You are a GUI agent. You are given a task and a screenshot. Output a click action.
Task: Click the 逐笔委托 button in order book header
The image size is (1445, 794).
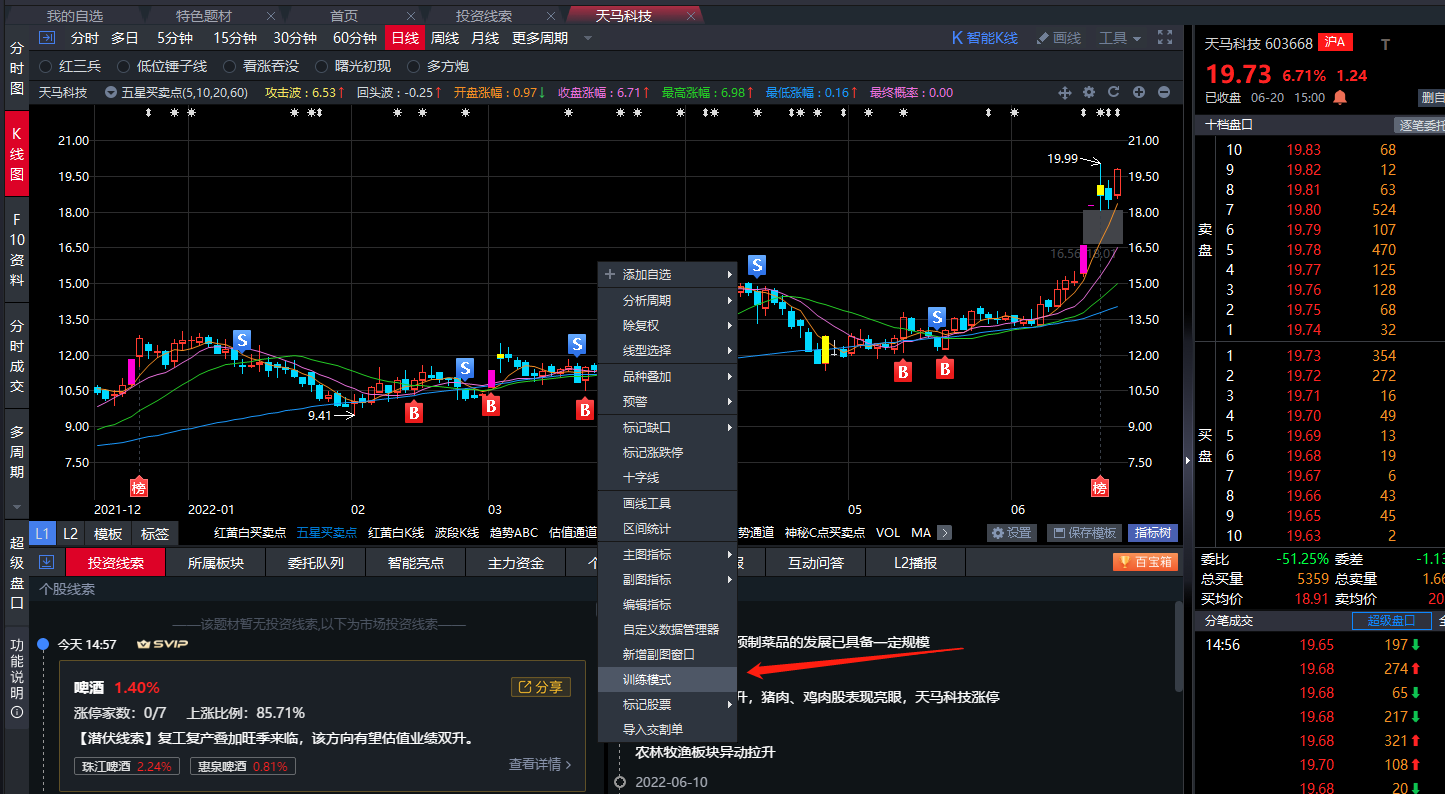point(1420,125)
